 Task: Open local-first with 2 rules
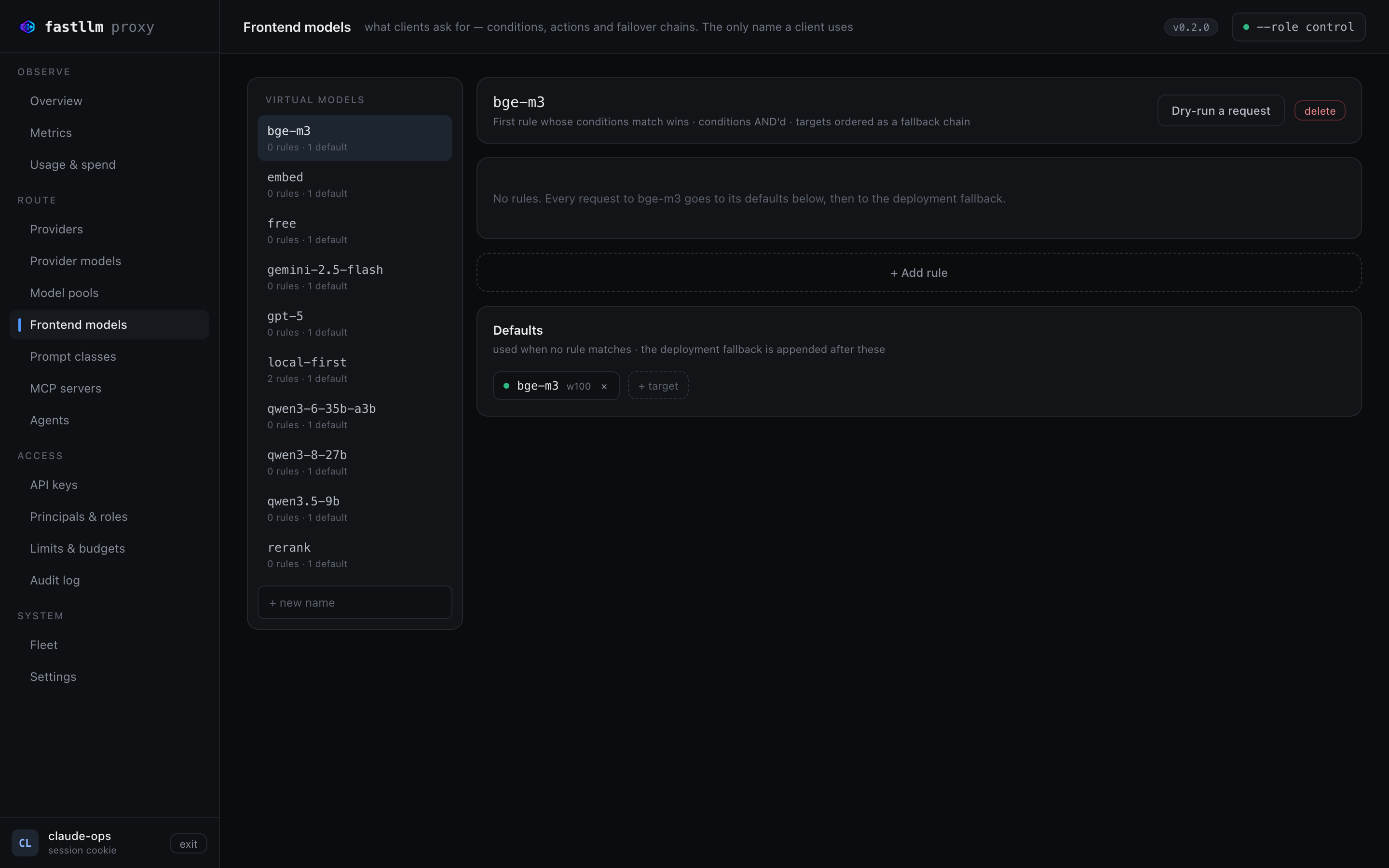pos(354,370)
